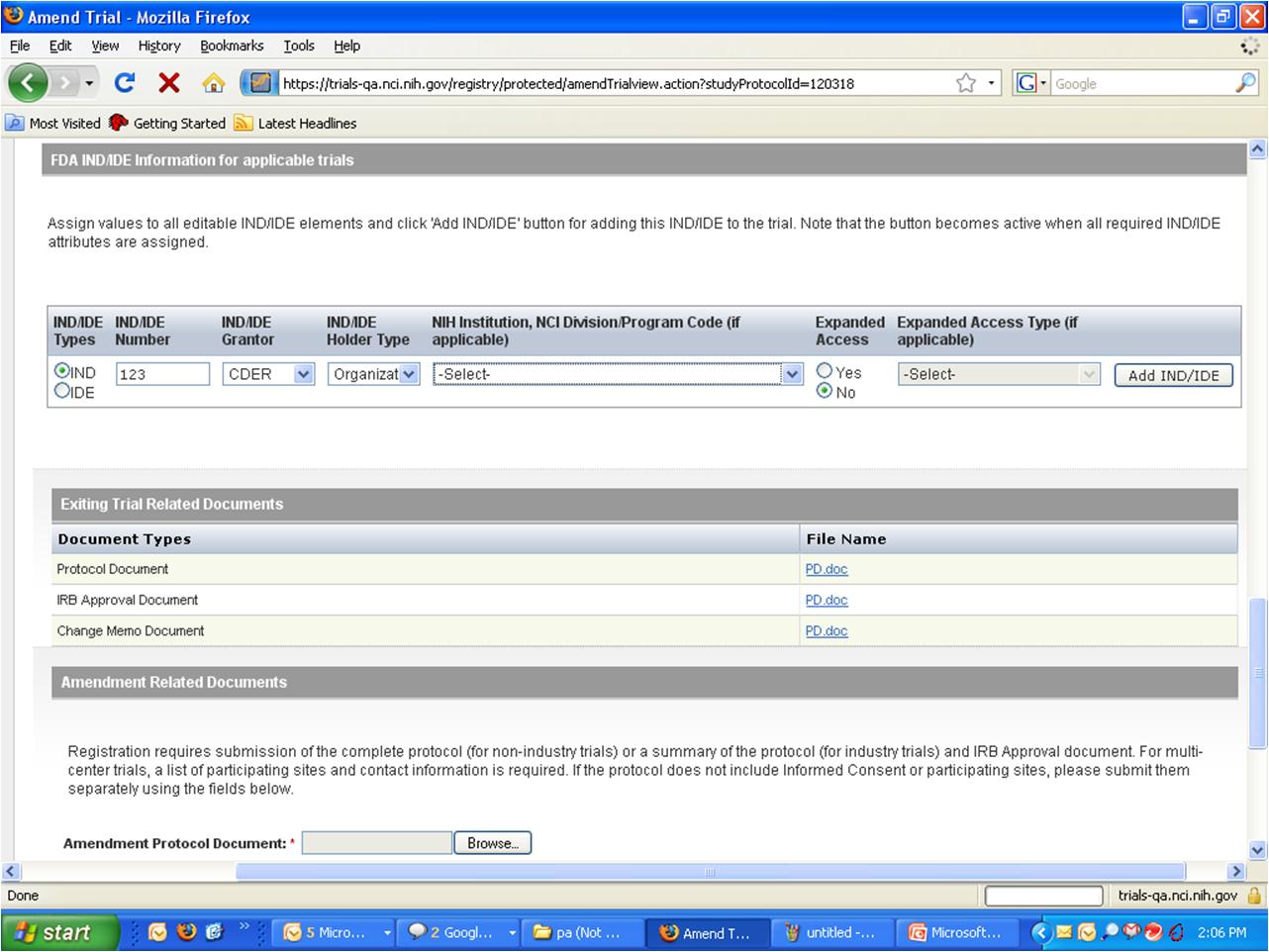Click the Add IND/IDE button

coord(1173,375)
